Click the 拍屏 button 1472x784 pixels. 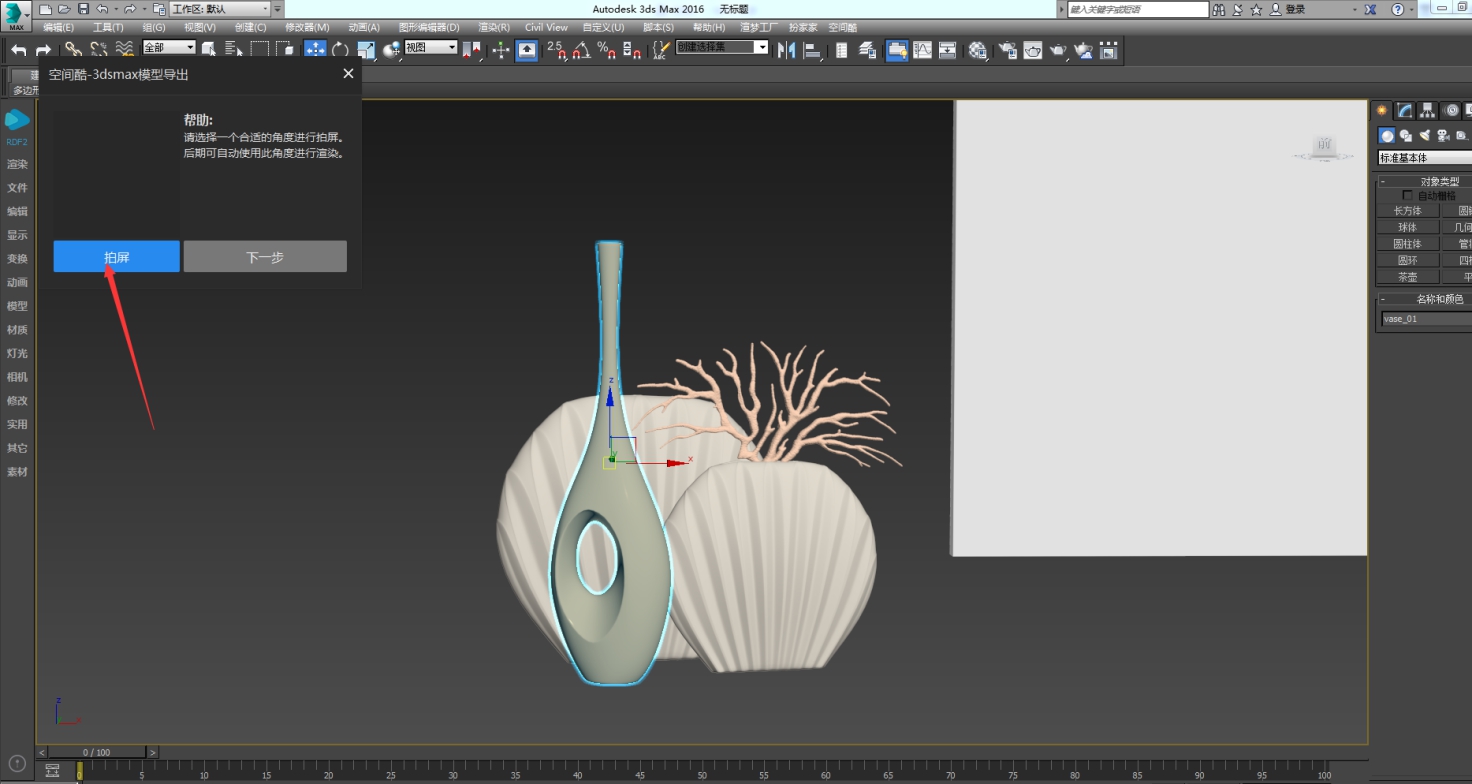(117, 256)
